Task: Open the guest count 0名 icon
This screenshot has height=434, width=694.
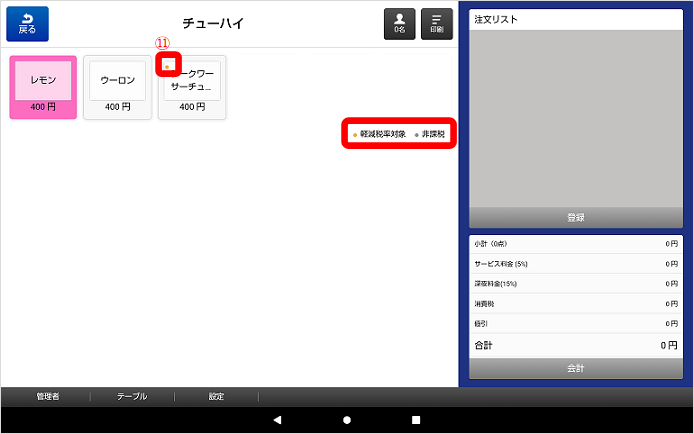Action: tap(399, 24)
